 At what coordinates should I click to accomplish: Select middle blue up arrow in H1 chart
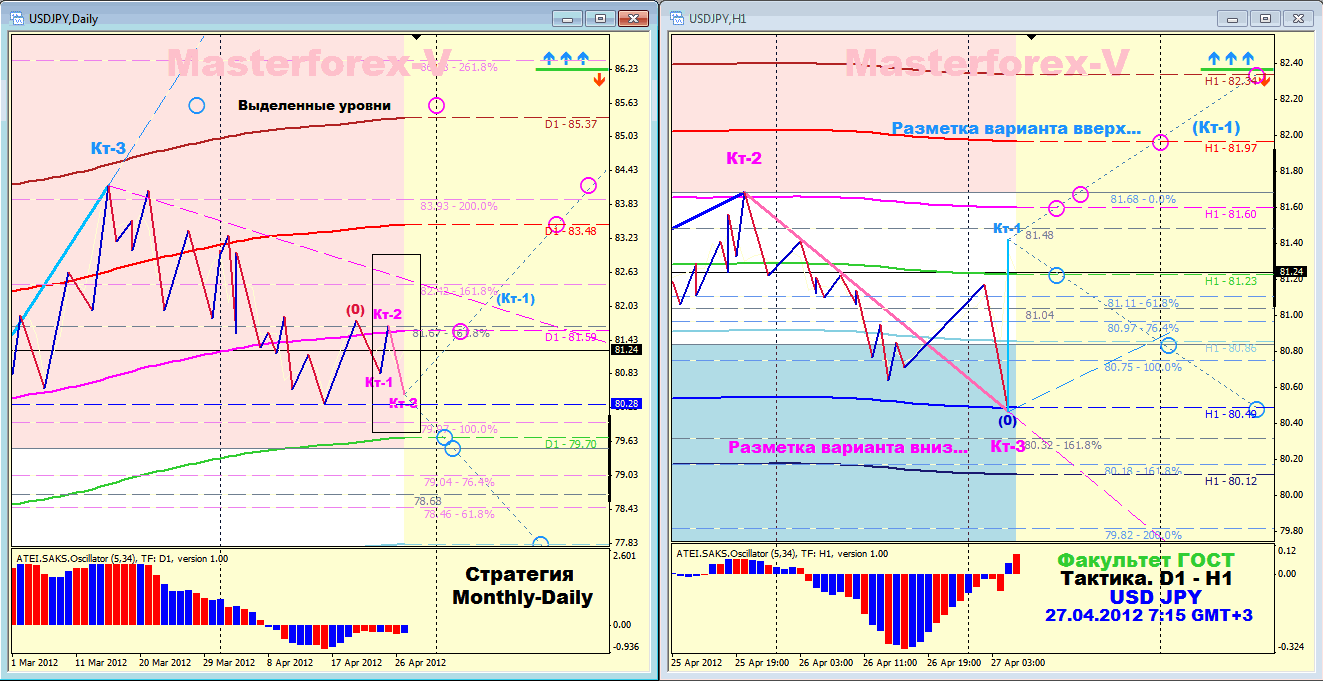coord(1230,58)
